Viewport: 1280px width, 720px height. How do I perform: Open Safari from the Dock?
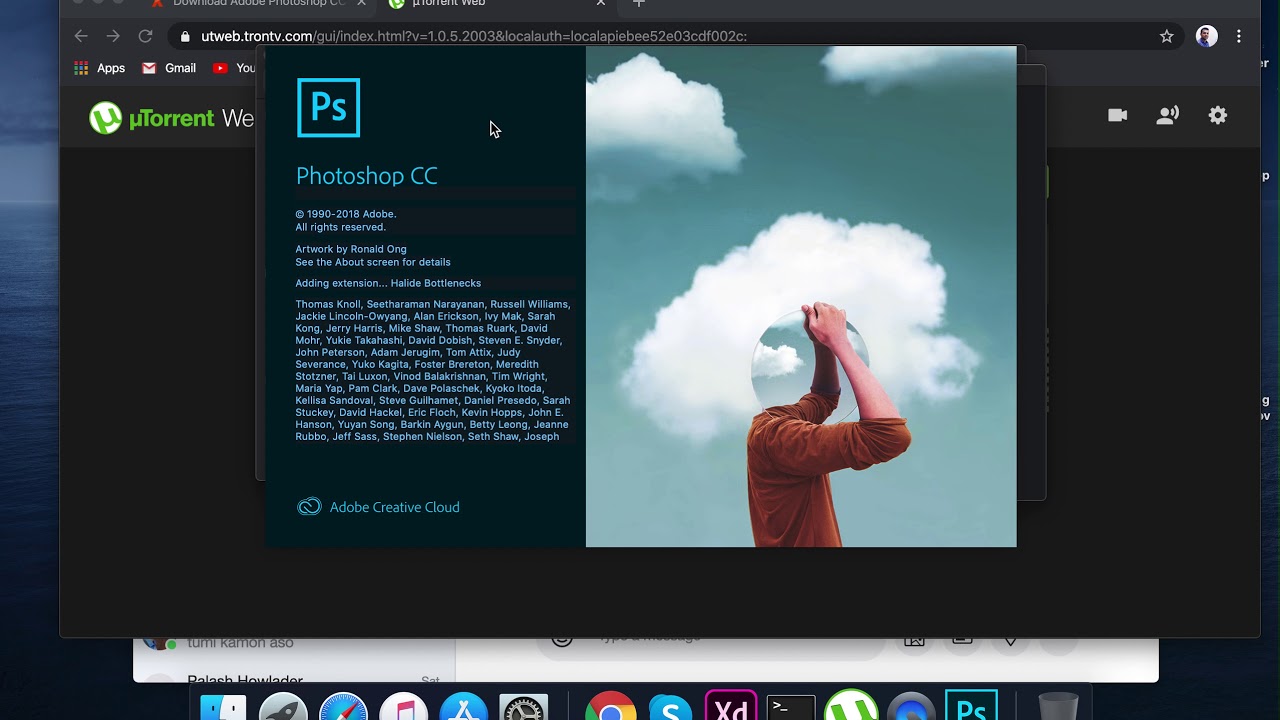pos(343,707)
